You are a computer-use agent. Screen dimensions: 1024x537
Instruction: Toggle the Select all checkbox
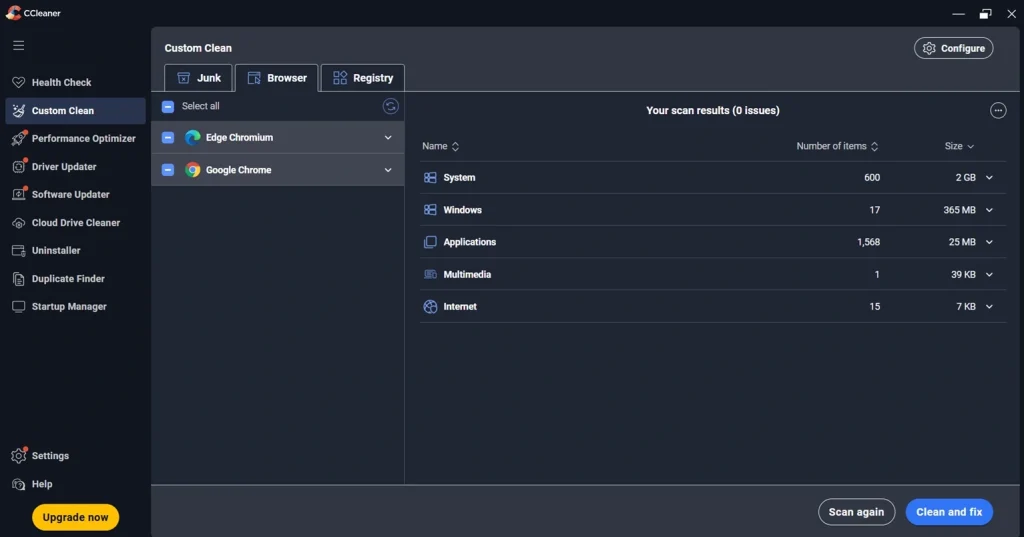[x=168, y=106]
